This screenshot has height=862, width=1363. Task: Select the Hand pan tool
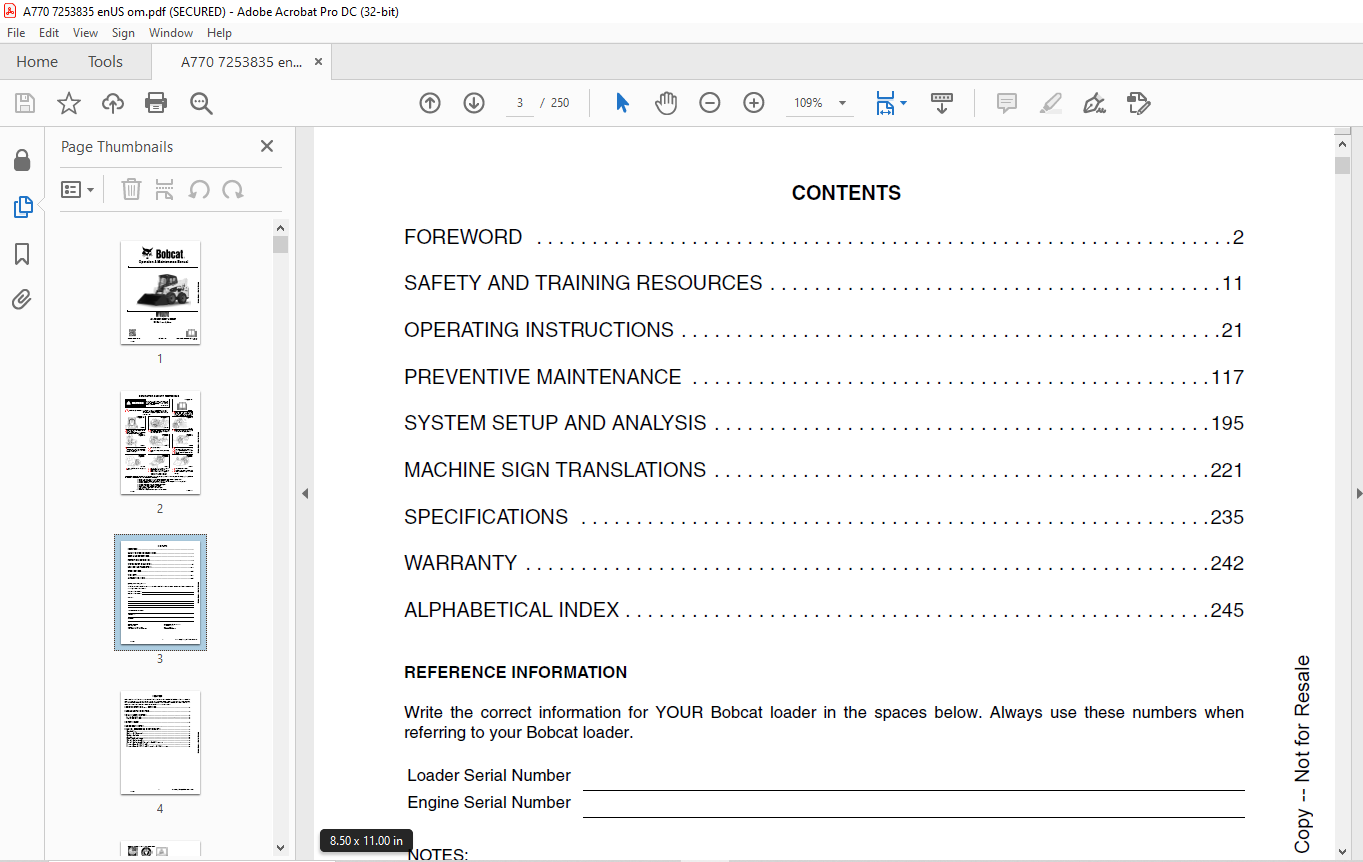(x=666, y=103)
